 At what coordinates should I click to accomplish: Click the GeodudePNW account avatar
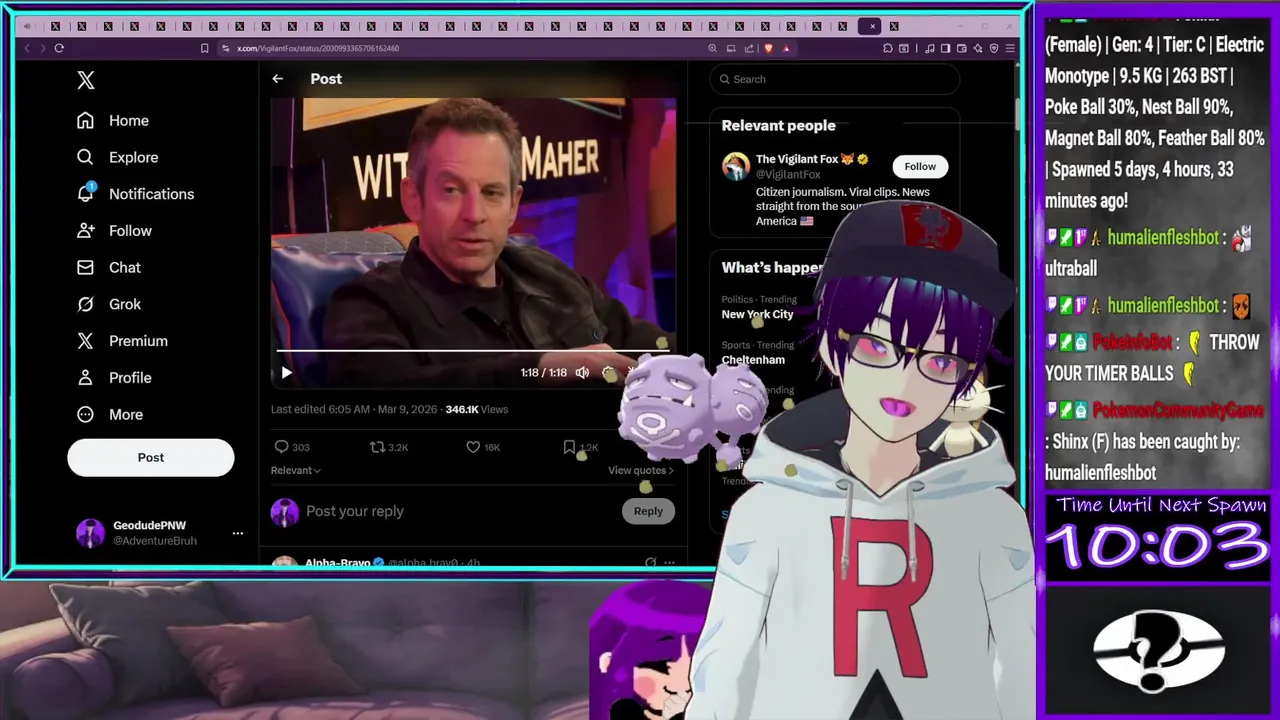91,533
